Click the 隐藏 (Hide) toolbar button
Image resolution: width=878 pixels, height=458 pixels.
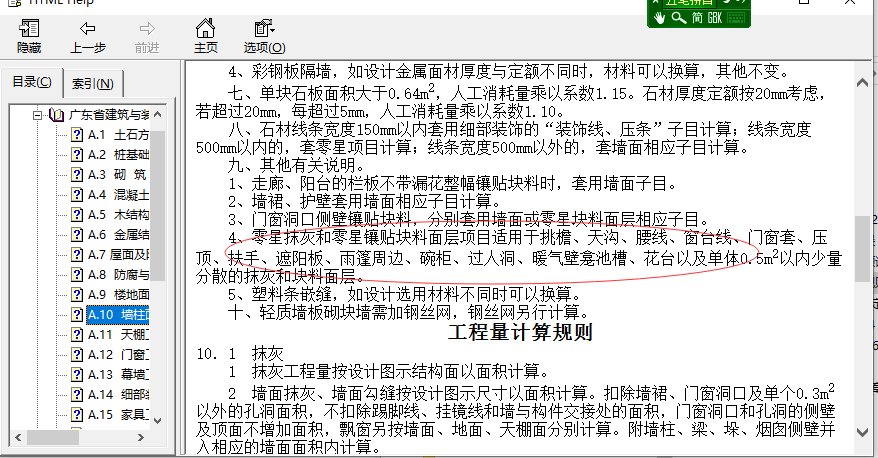coord(29,36)
